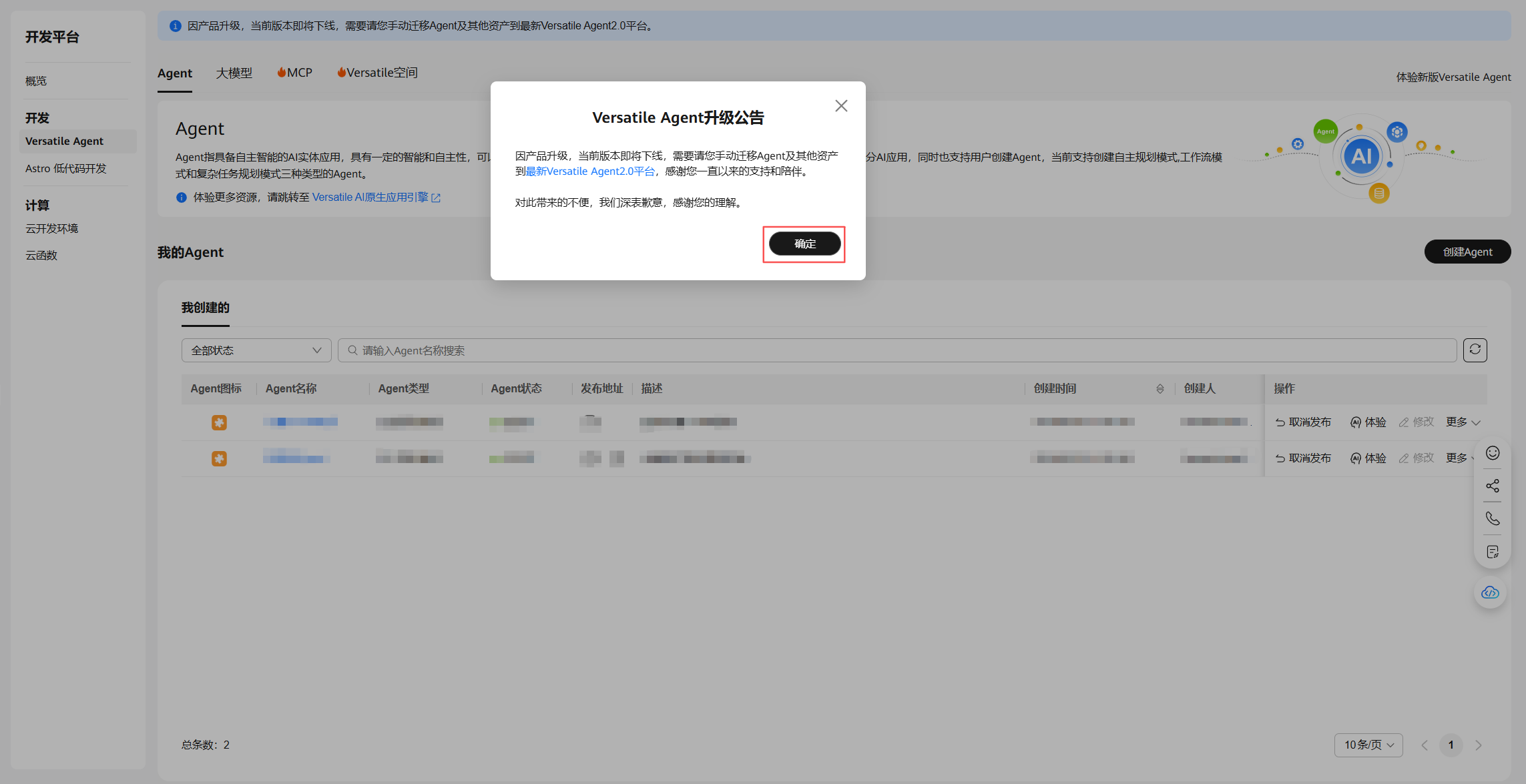Open the 最新Versatile Agent2.0平台 link
This screenshot has height=784, width=1526.
click(590, 171)
